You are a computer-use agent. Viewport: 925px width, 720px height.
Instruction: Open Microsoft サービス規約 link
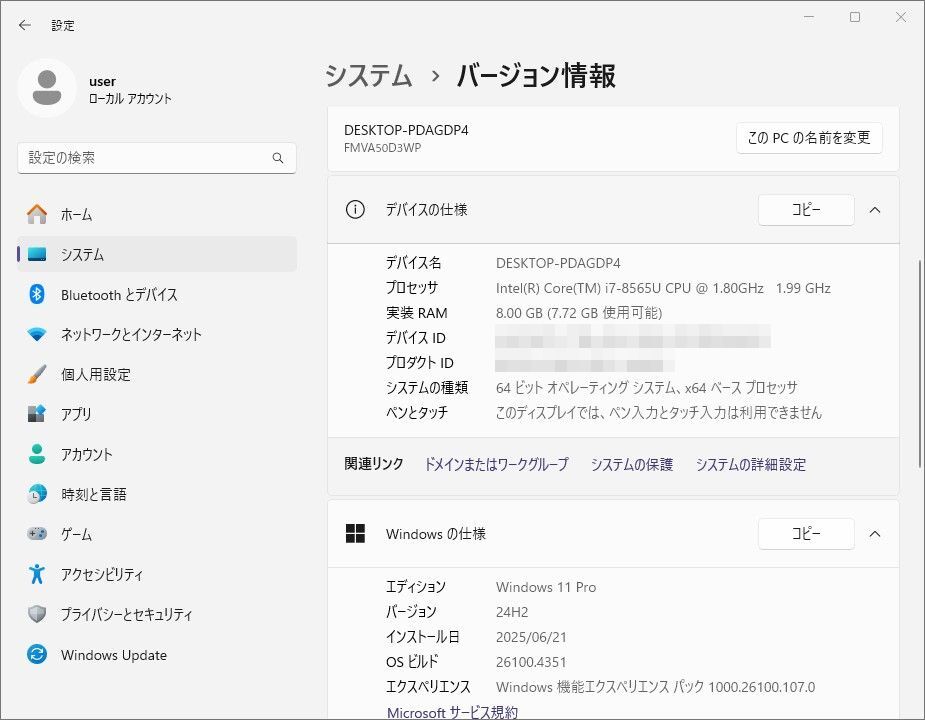tap(452, 712)
